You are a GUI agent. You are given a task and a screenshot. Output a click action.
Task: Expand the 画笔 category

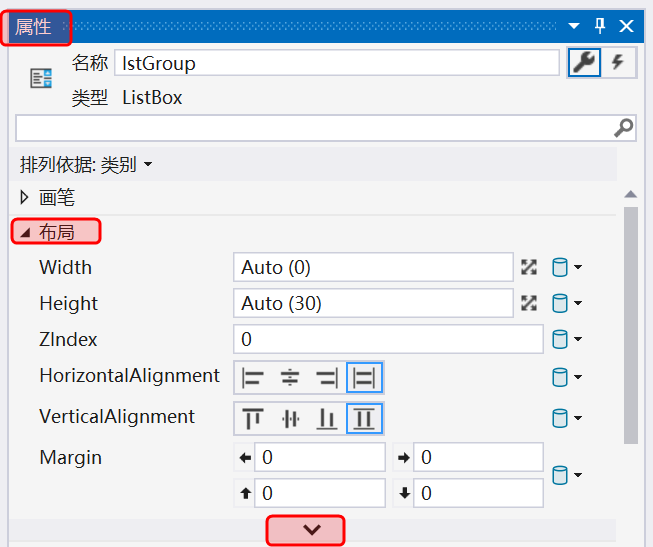coord(25,197)
